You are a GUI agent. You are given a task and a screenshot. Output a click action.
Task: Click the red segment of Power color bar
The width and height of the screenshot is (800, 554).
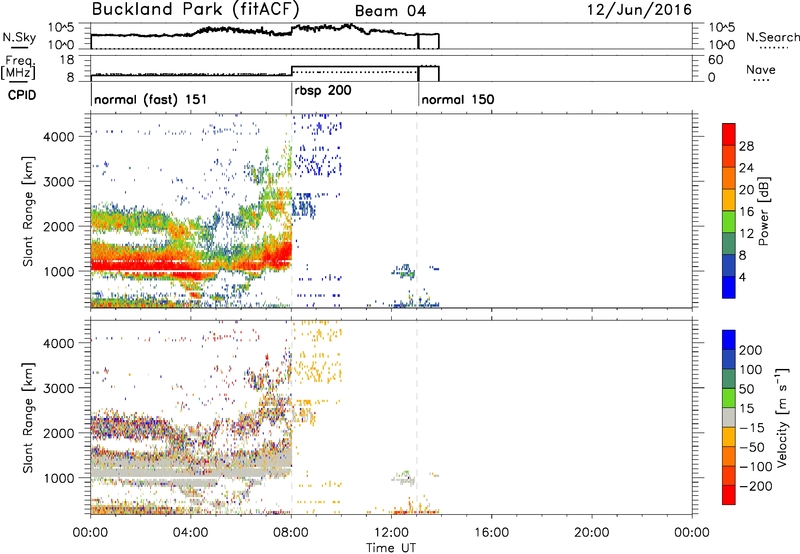(729, 134)
